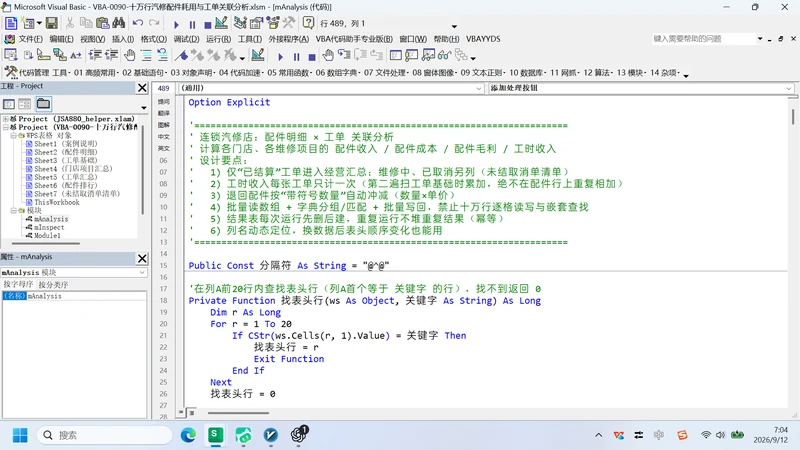800x450 pixels.
Task: Select ThisWorkbook in project tree
Action: (x=57, y=203)
